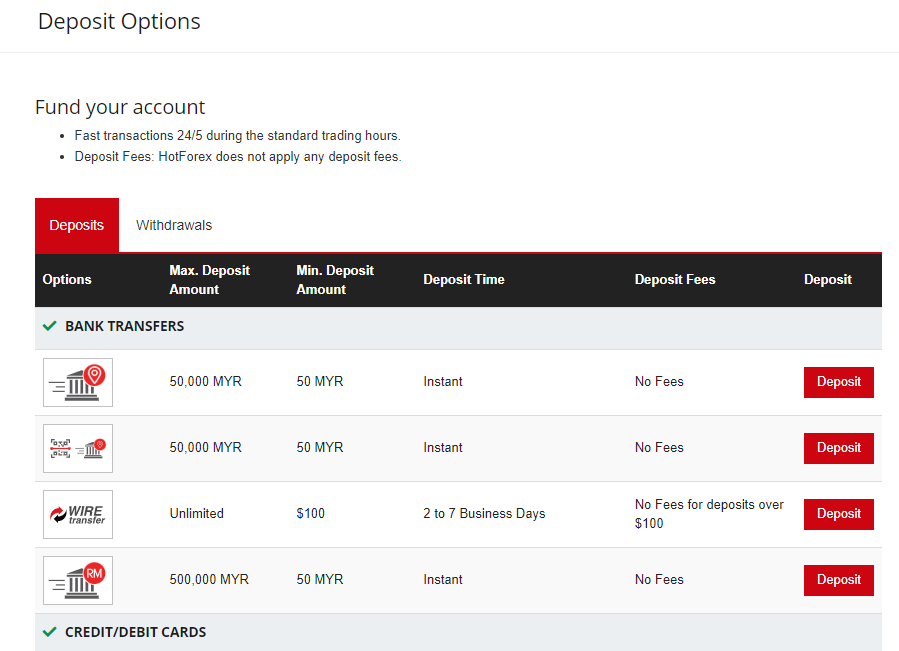
Task: Click the Deposit Fees column header
Action: [675, 279]
